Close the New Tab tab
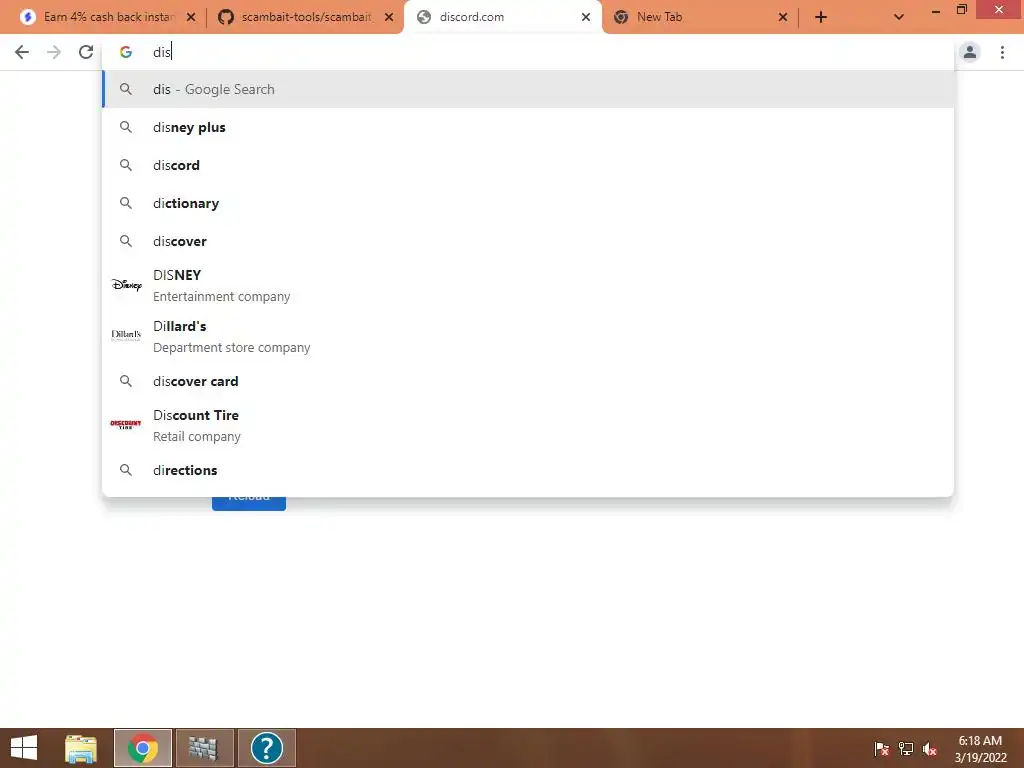 [783, 17]
